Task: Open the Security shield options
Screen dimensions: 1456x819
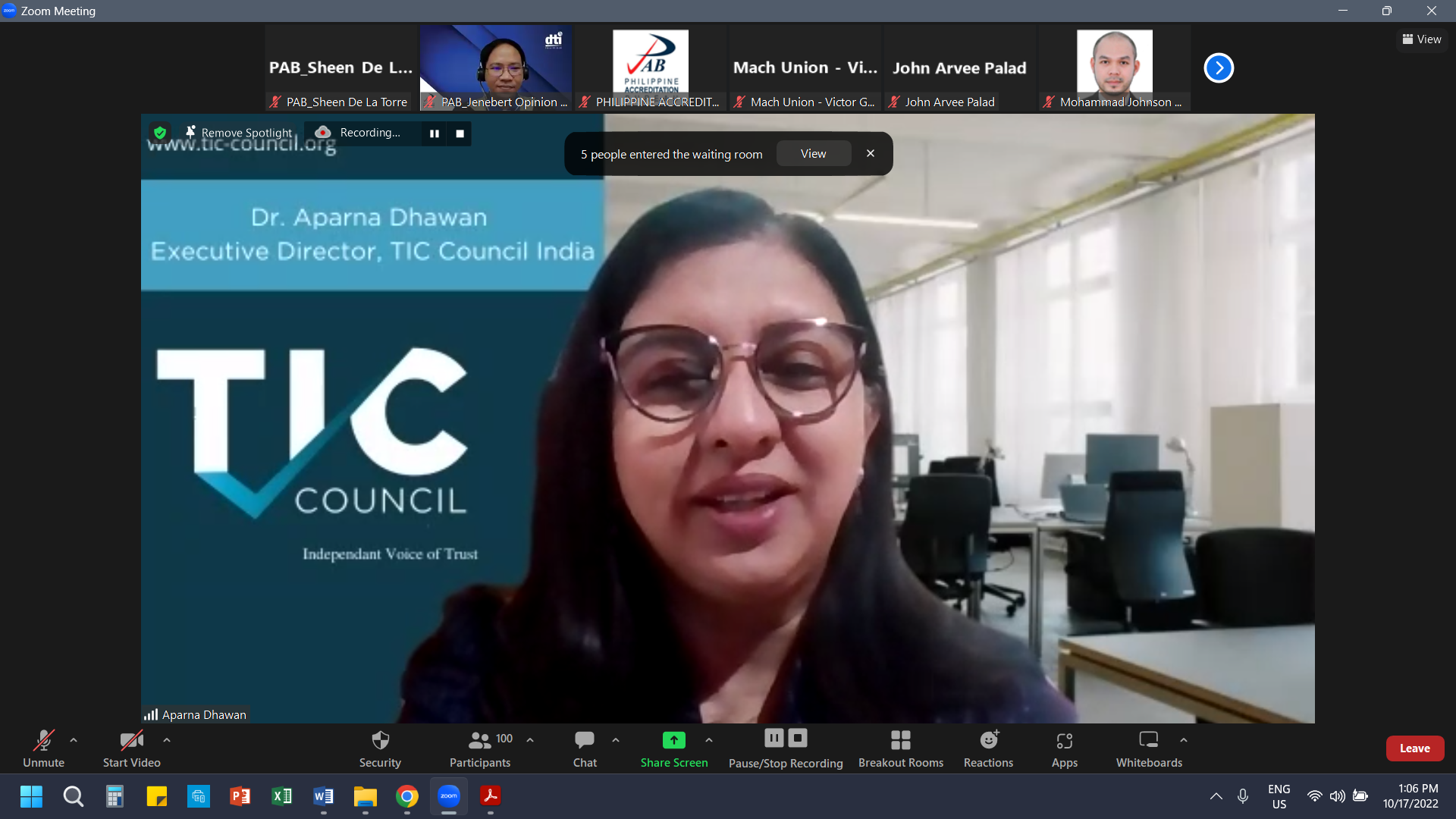Action: click(x=380, y=748)
